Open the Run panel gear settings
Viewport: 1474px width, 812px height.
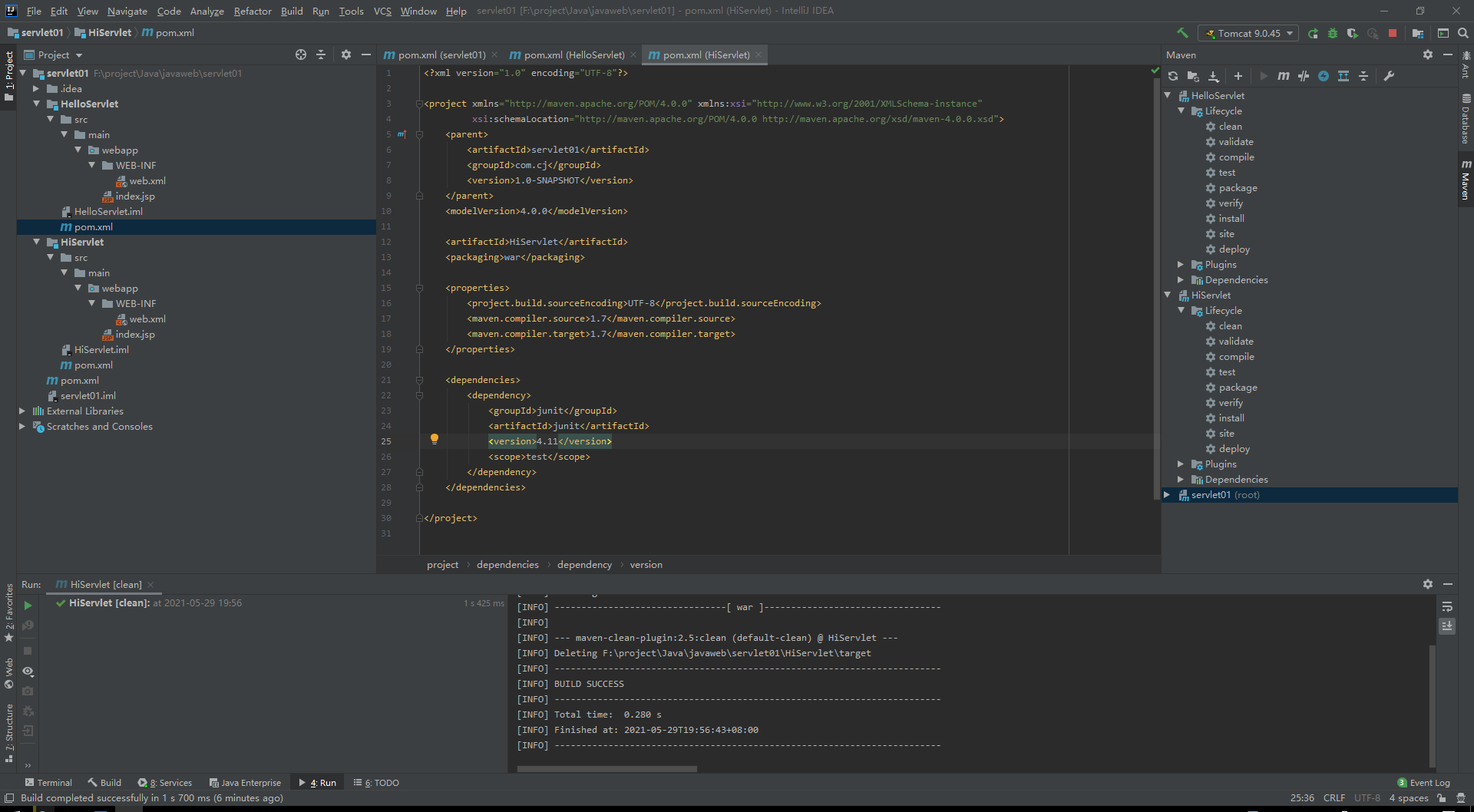click(1428, 584)
